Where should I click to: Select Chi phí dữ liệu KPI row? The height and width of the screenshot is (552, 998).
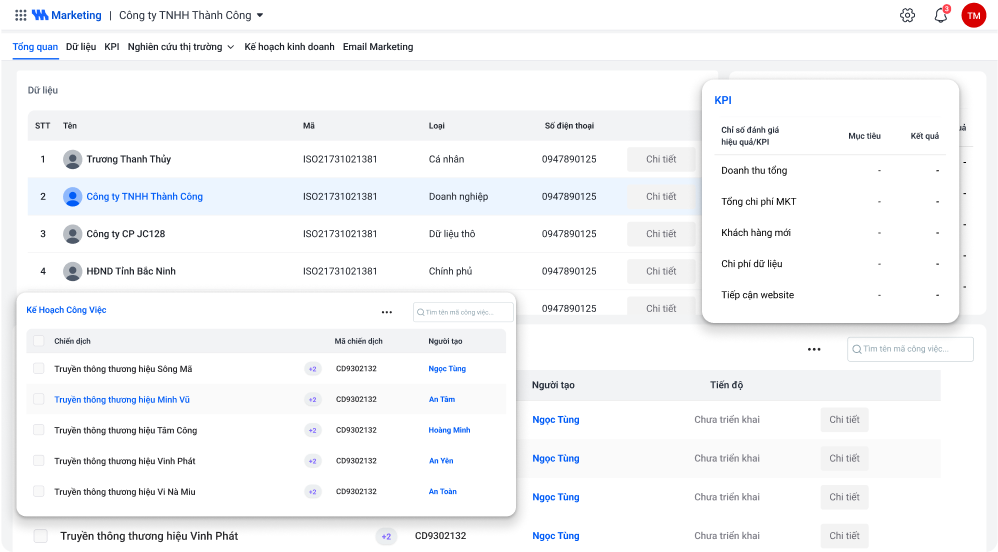(x=830, y=264)
